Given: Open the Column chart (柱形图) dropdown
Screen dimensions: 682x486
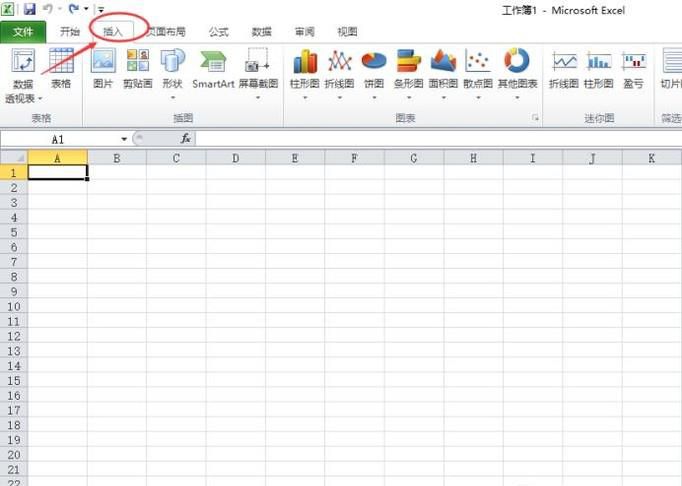Looking at the screenshot, I should tap(304, 98).
